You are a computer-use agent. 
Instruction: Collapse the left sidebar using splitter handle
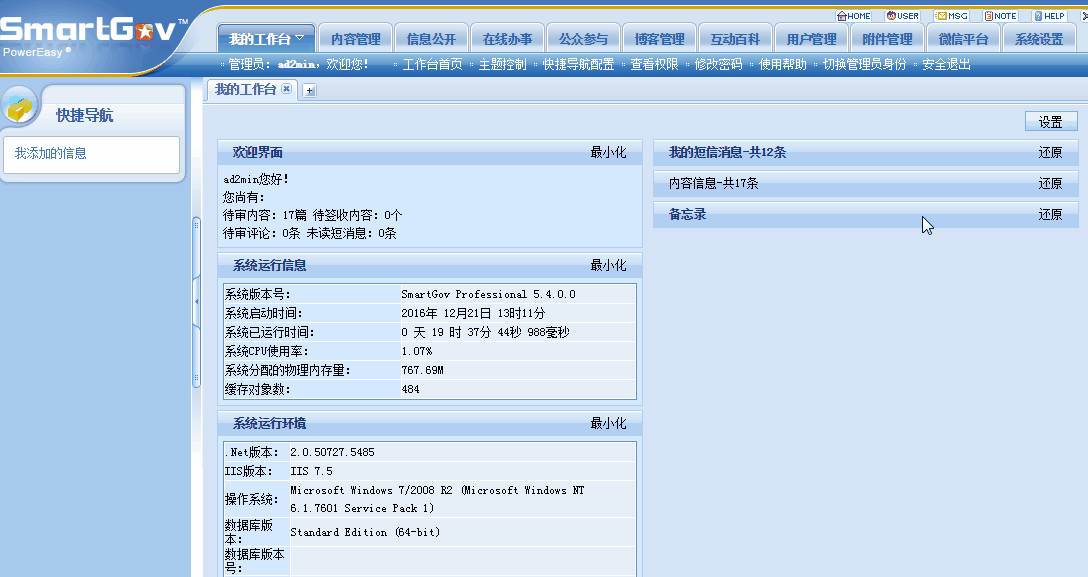pyautogui.click(x=196, y=300)
